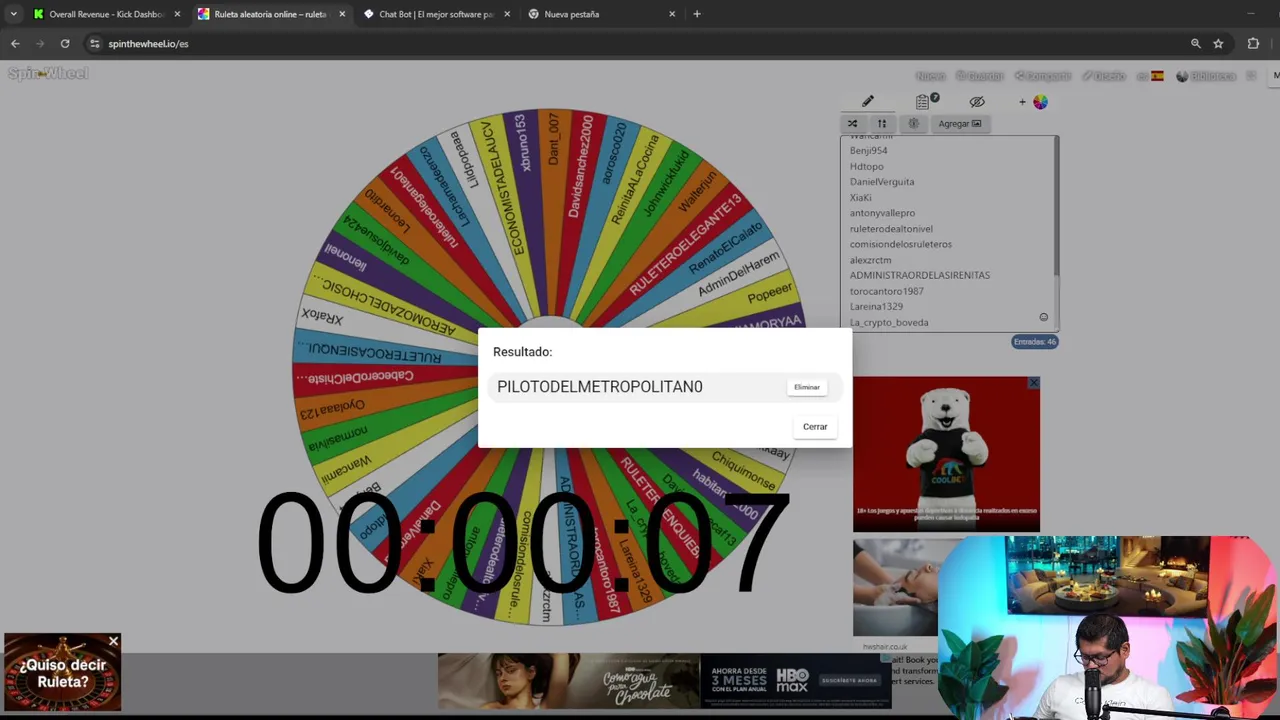Click the site info icon in address bar

pyautogui.click(x=94, y=44)
